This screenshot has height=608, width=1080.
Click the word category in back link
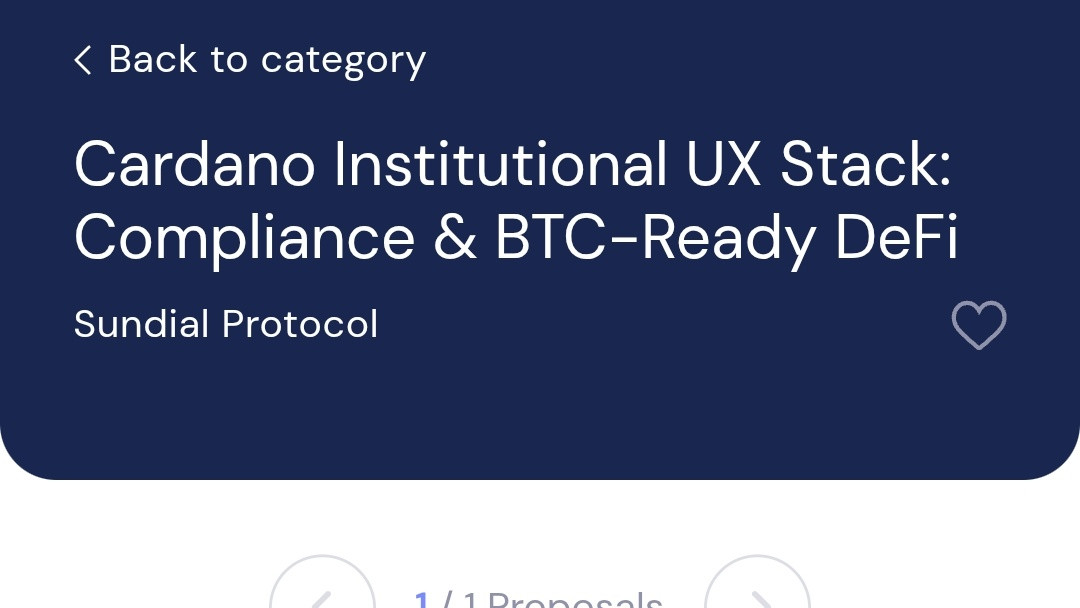[344, 61]
